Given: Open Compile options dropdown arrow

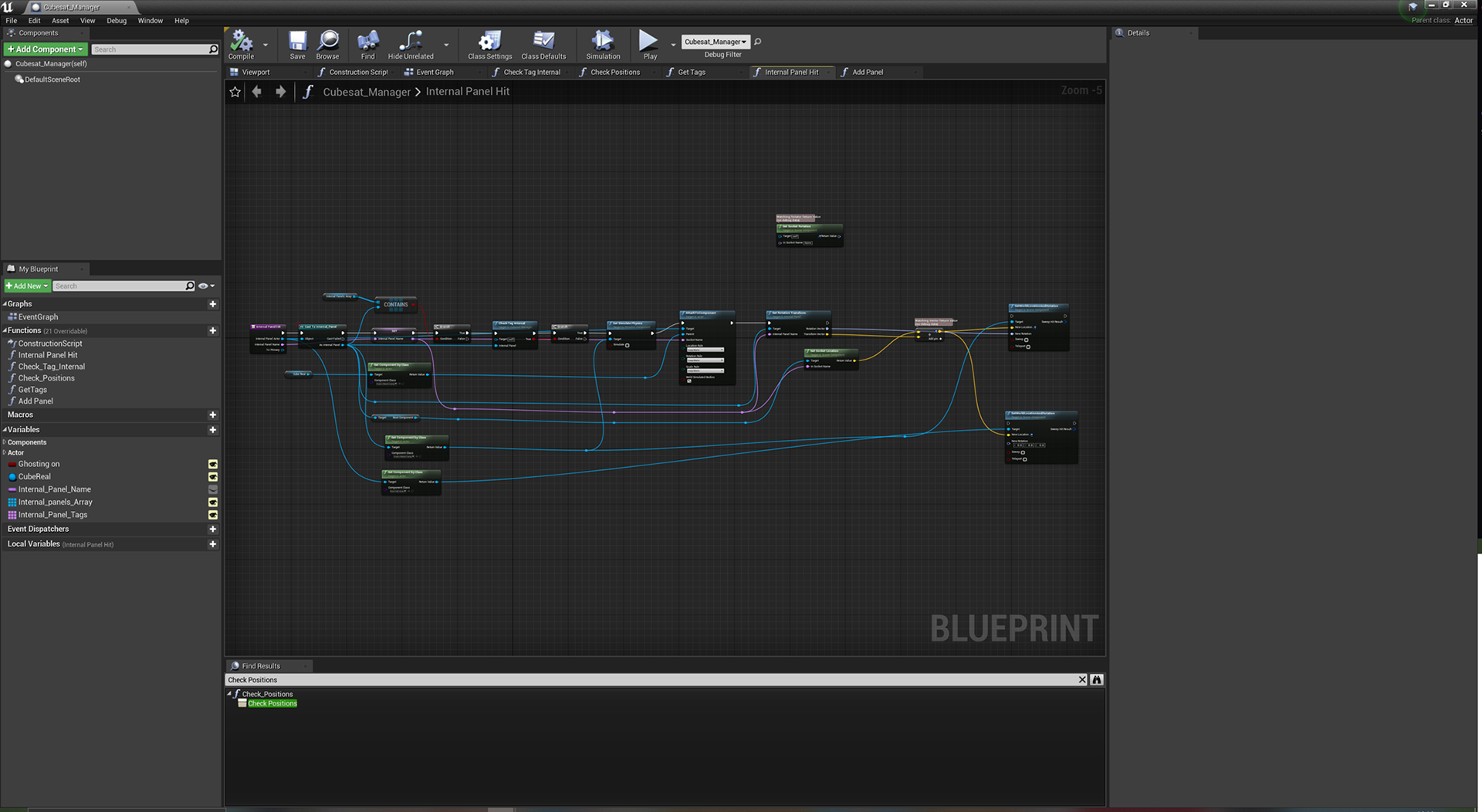Looking at the screenshot, I should tap(266, 45).
